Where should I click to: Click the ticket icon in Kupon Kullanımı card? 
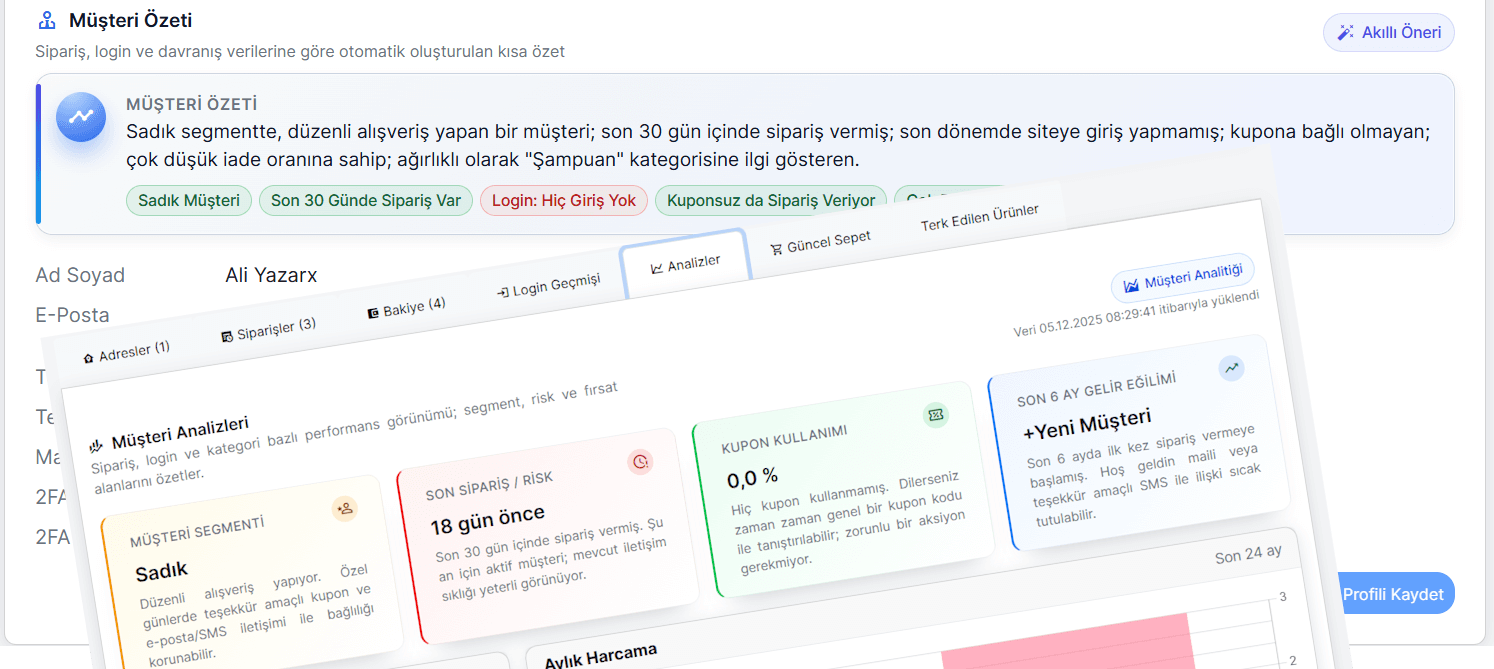coord(936,414)
